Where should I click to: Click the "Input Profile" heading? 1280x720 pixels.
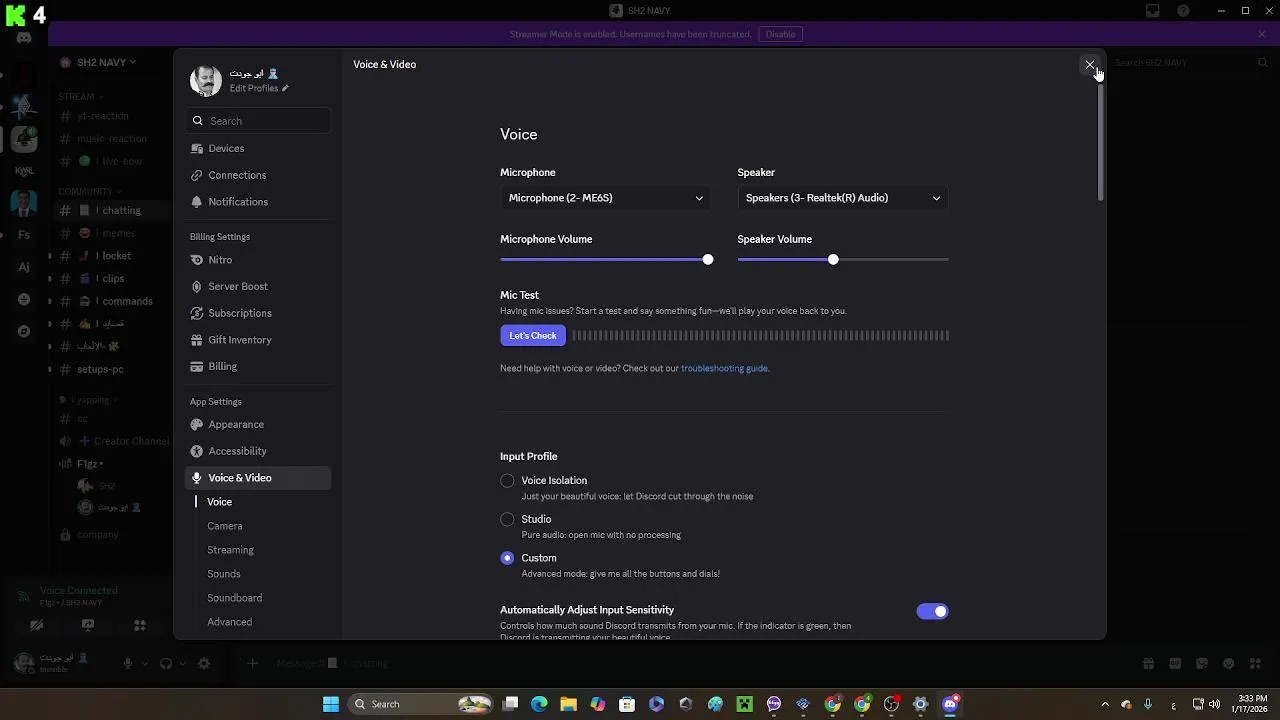[529, 457]
